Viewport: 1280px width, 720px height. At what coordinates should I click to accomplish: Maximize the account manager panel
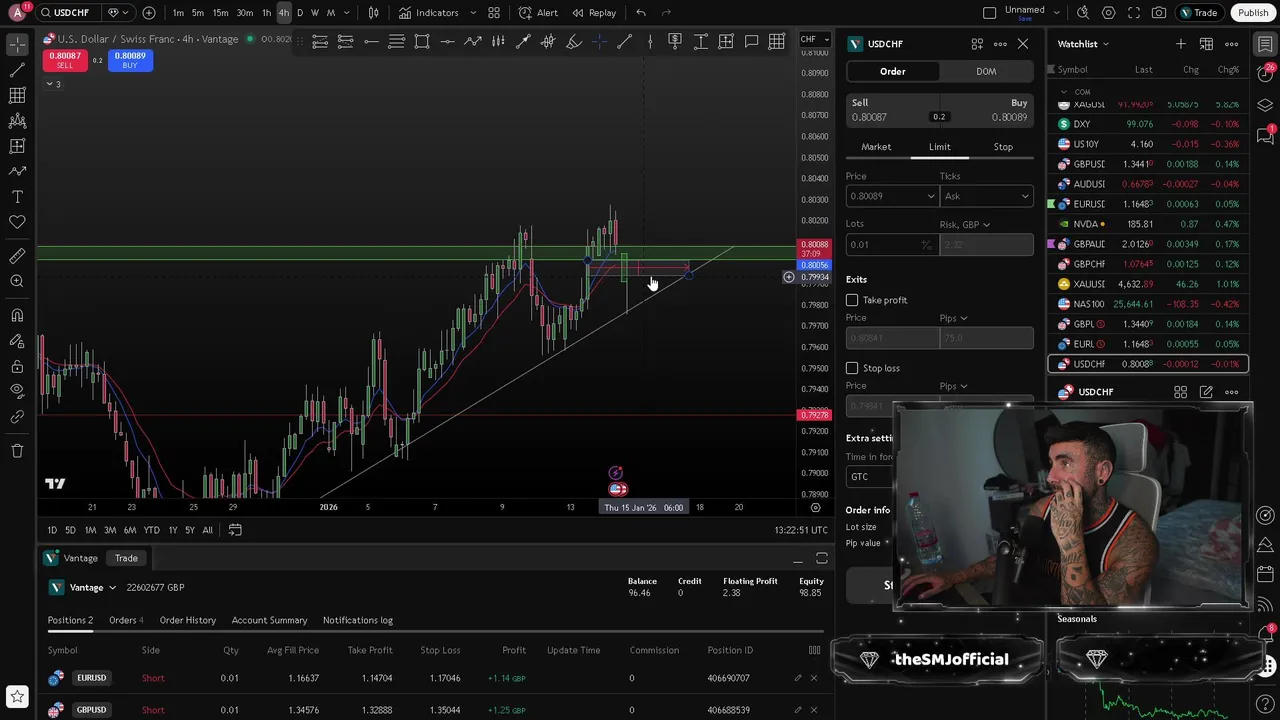coord(821,558)
